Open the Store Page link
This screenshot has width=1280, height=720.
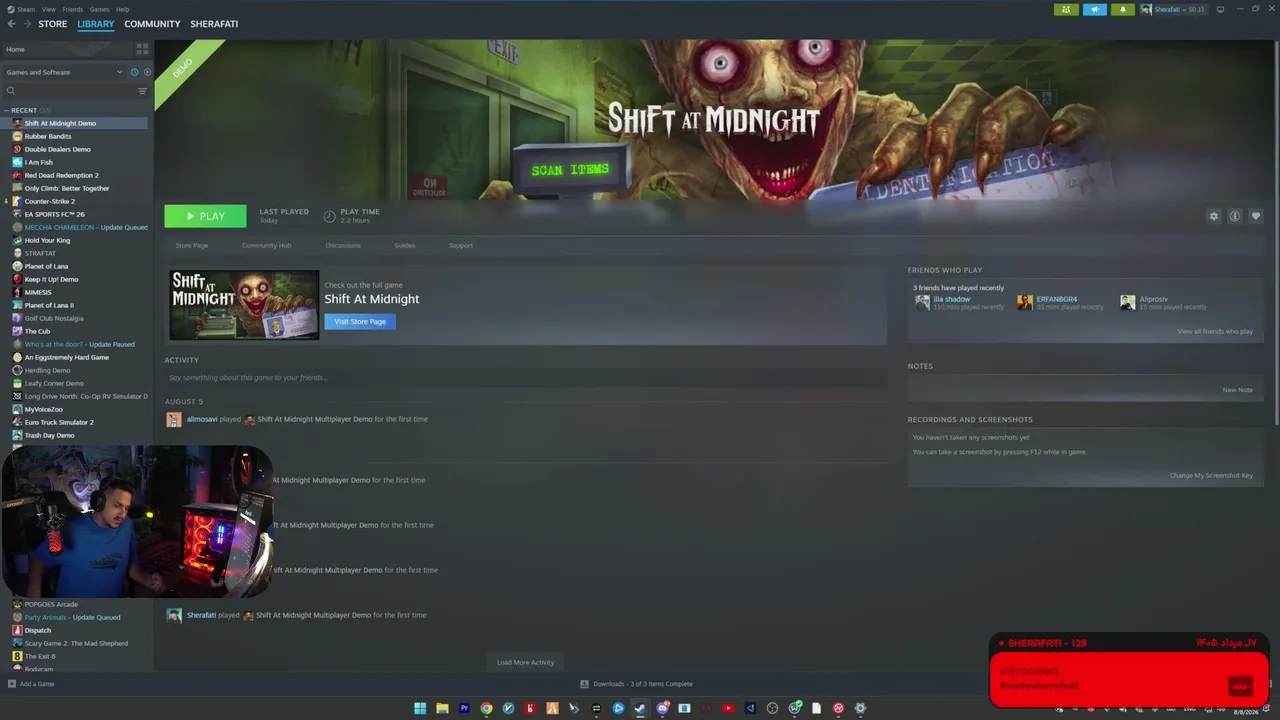192,245
